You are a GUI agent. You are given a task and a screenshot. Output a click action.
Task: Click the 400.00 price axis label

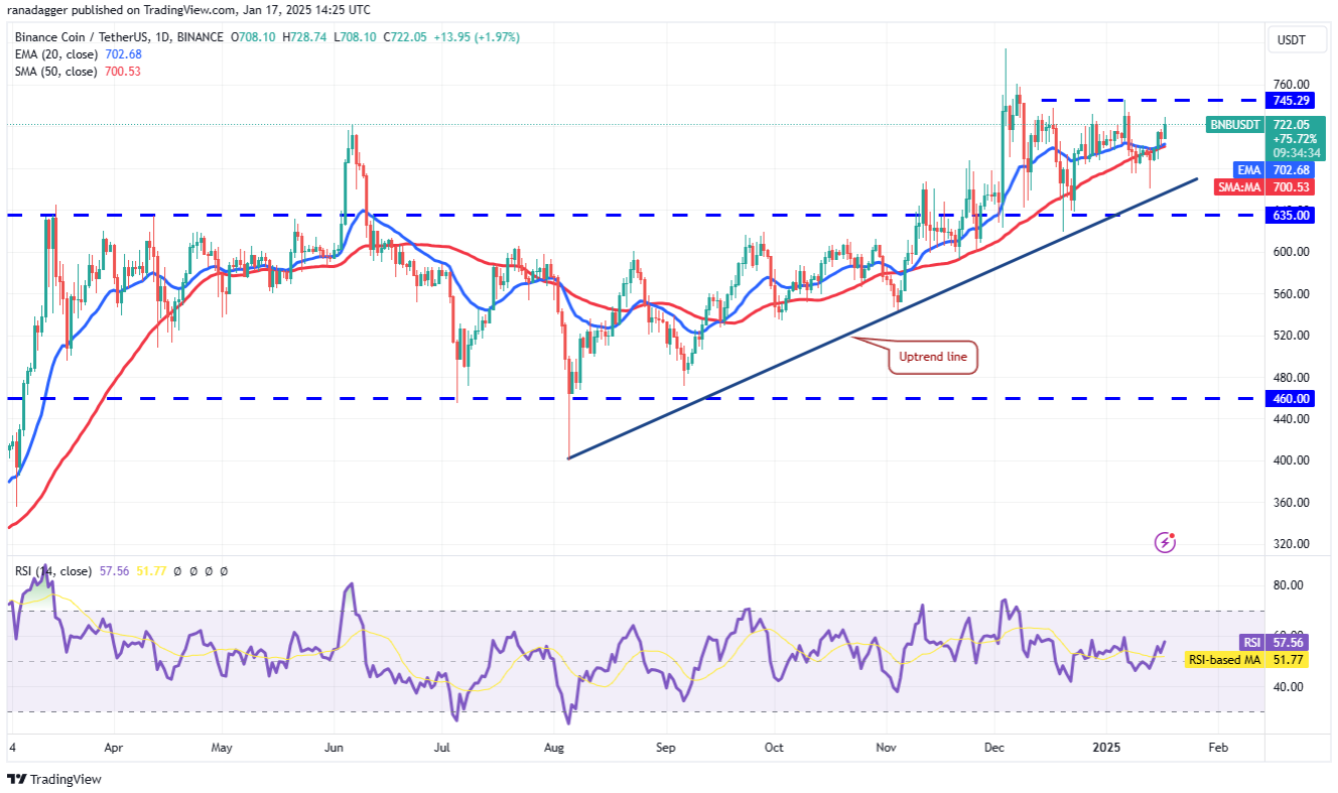point(1290,461)
